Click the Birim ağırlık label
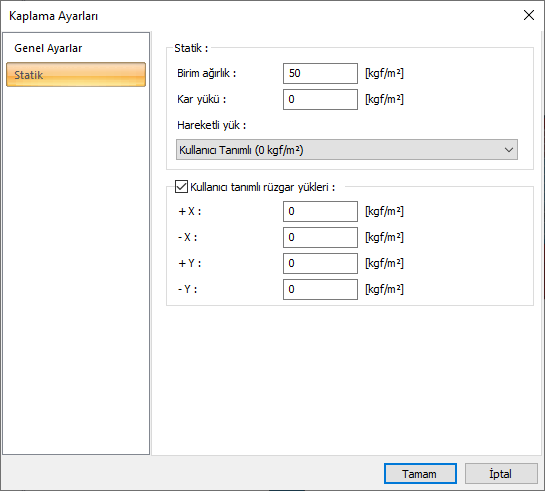Screen dimensions: 545x491 point(206,73)
